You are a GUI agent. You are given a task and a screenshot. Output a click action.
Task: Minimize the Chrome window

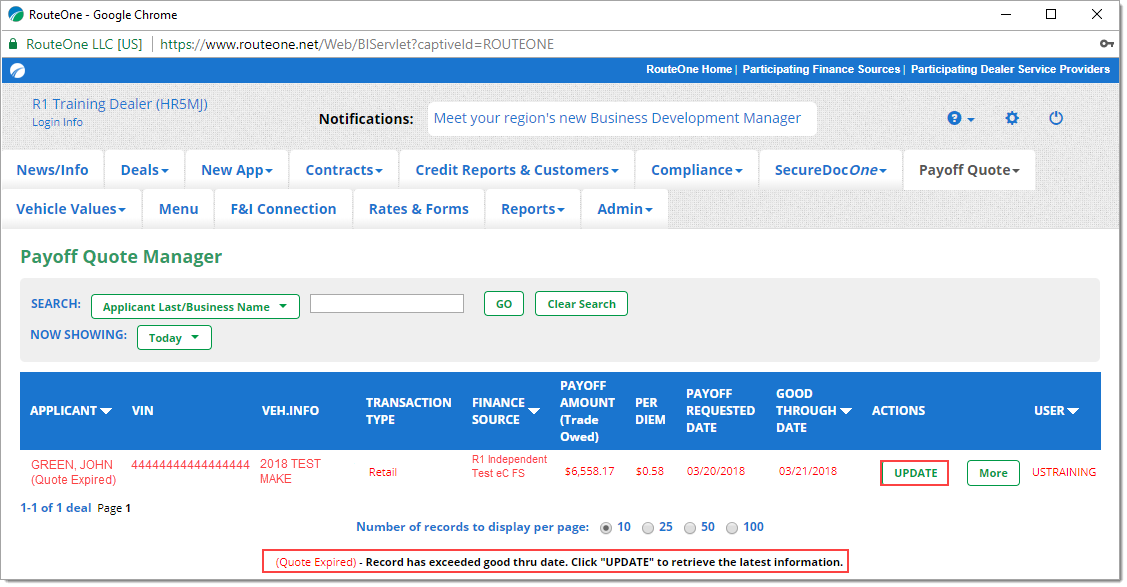pos(1006,14)
